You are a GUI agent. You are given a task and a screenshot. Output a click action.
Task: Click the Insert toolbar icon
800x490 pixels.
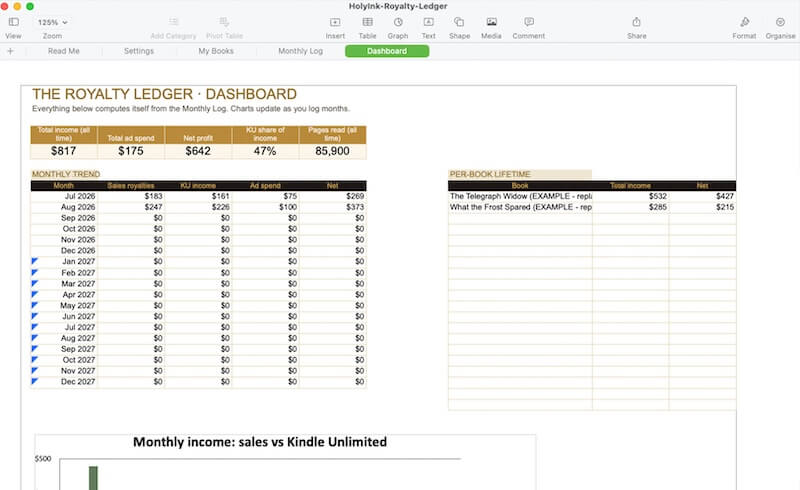335,22
